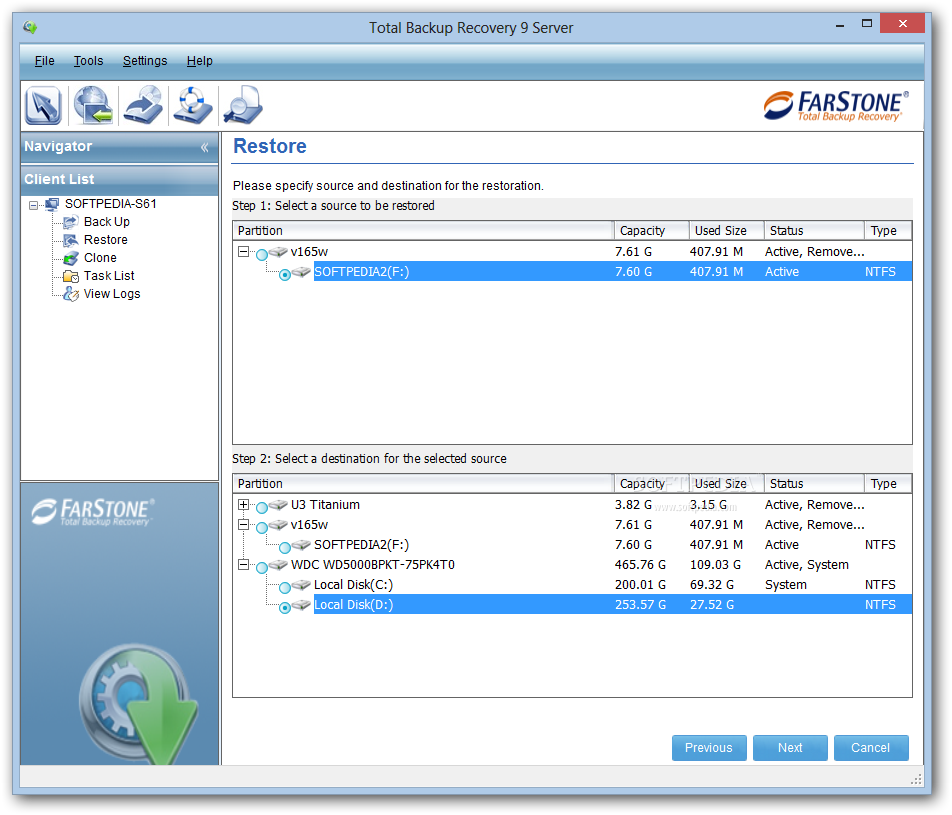
Task: Click drive icon beside U3 Titanium
Action: pos(278,505)
